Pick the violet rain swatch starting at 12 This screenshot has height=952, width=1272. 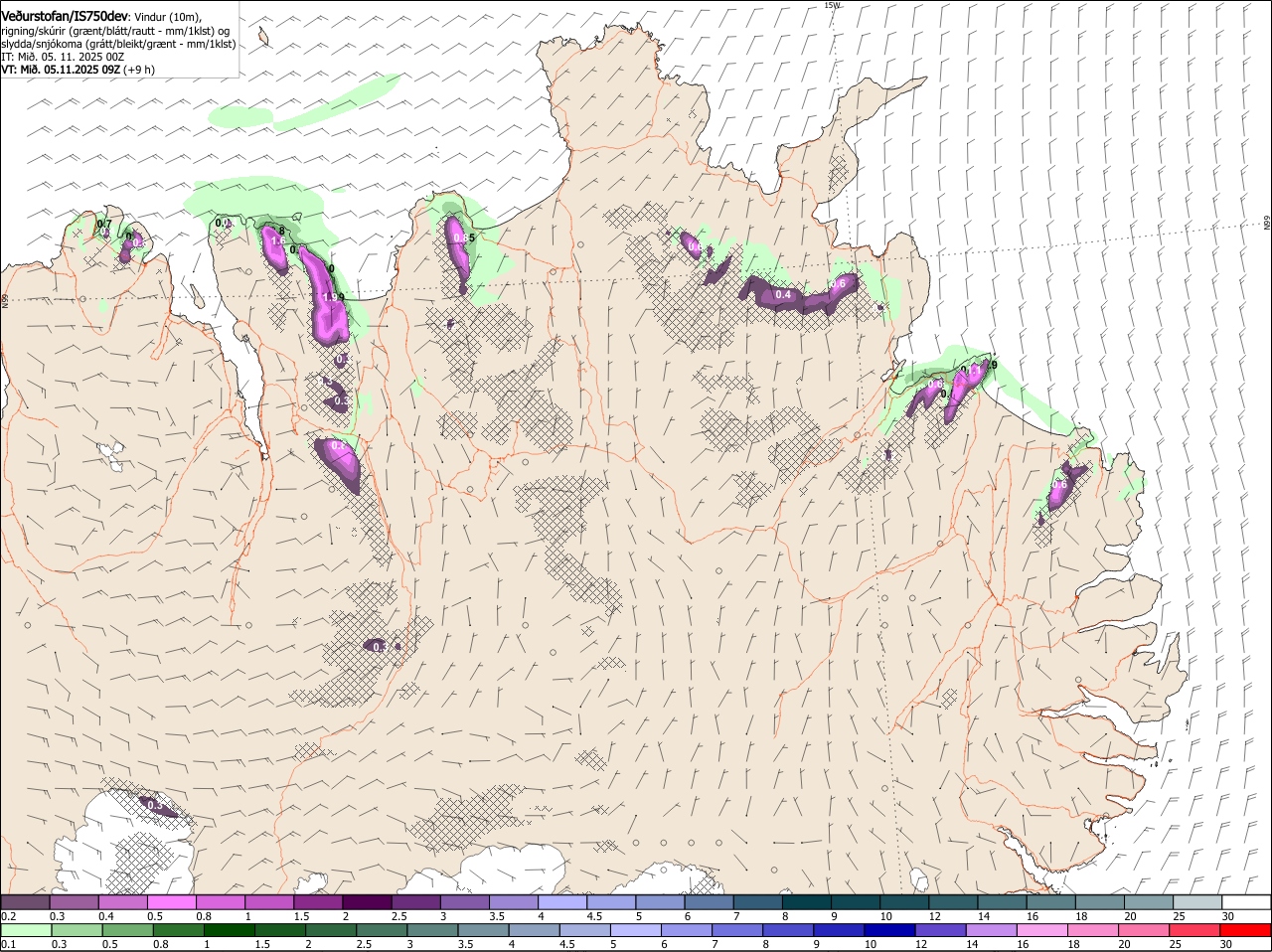(x=941, y=930)
